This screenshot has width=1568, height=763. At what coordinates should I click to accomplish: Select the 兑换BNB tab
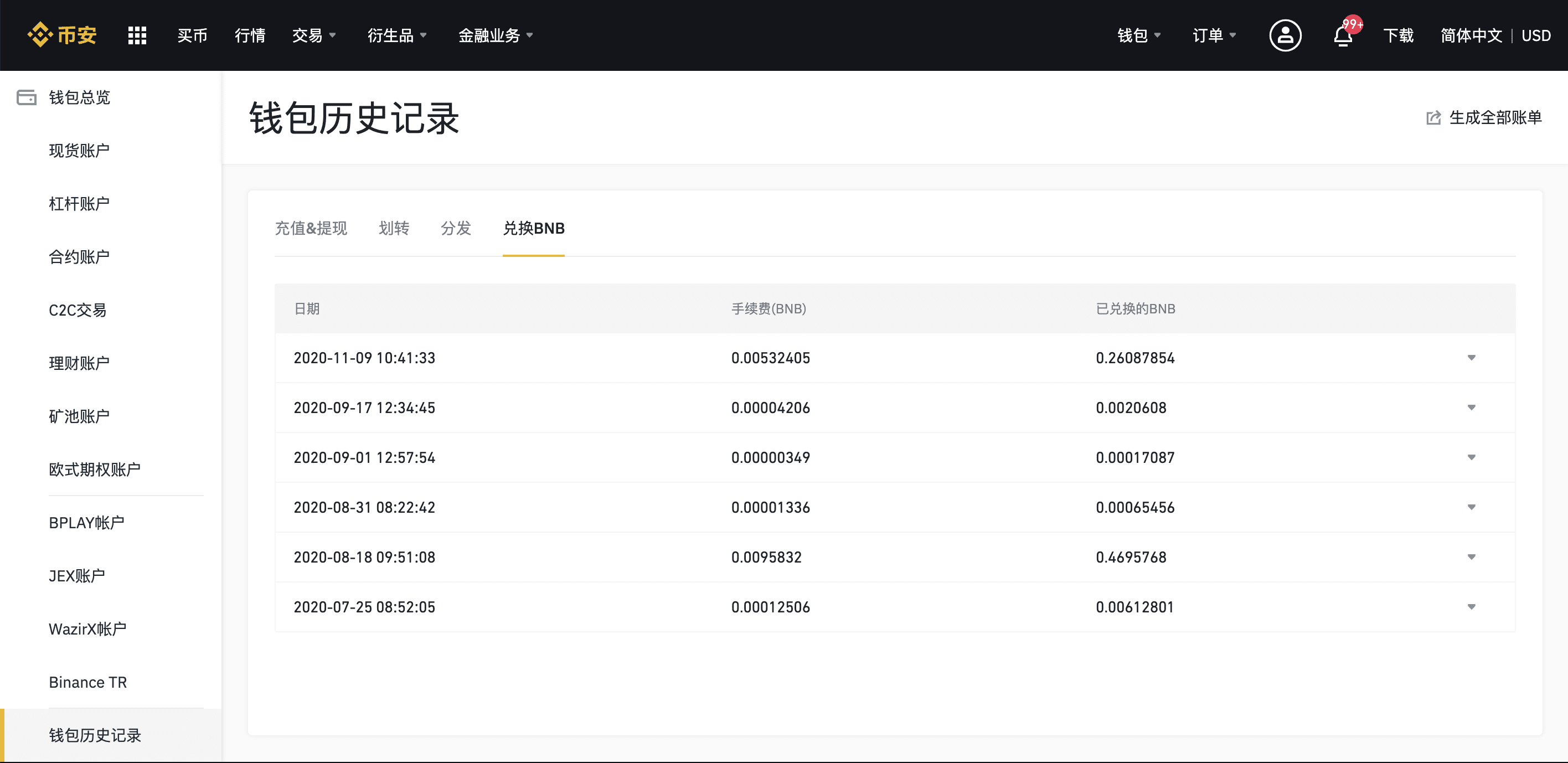point(534,228)
